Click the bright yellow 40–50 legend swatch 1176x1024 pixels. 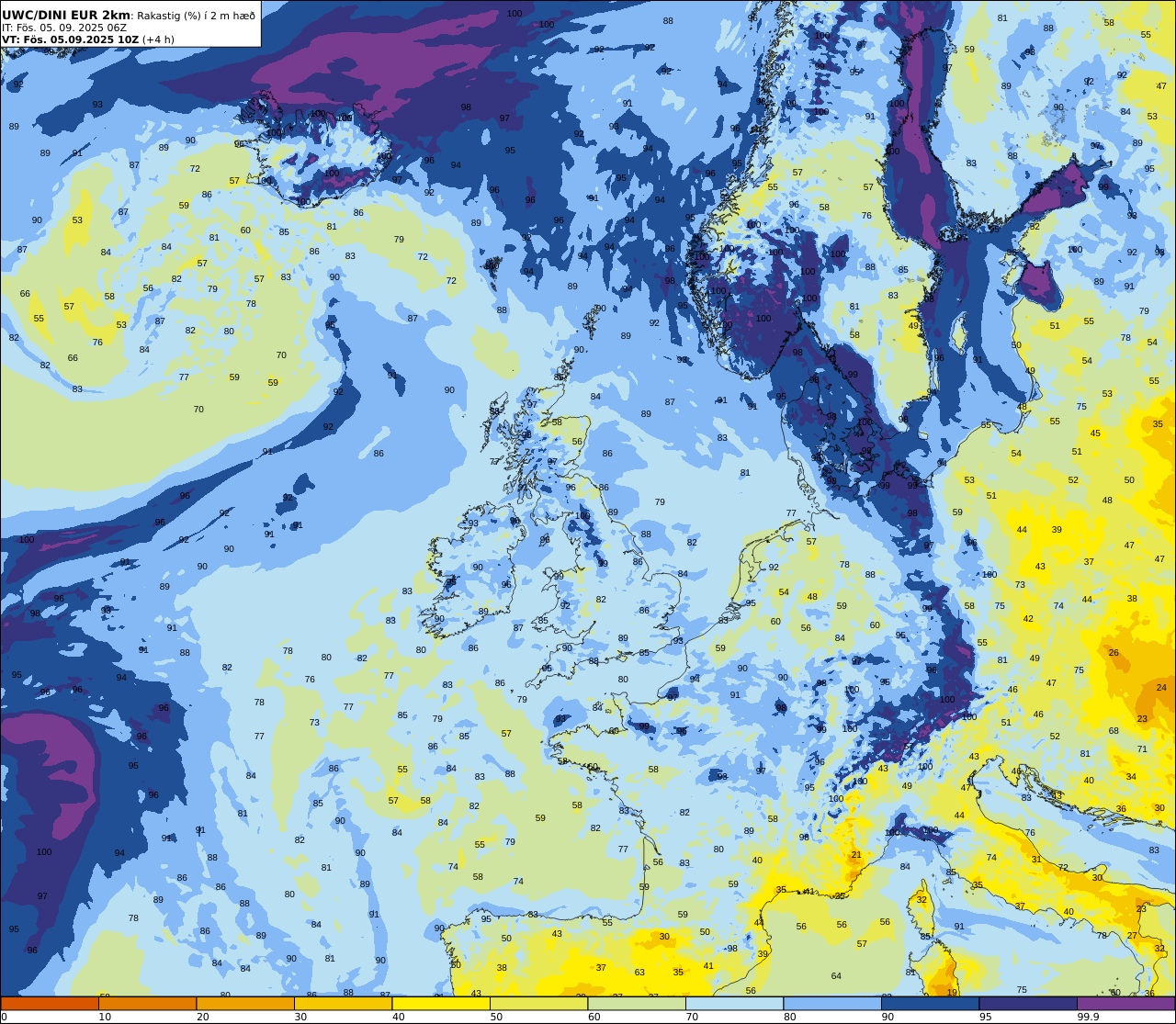(x=441, y=1003)
